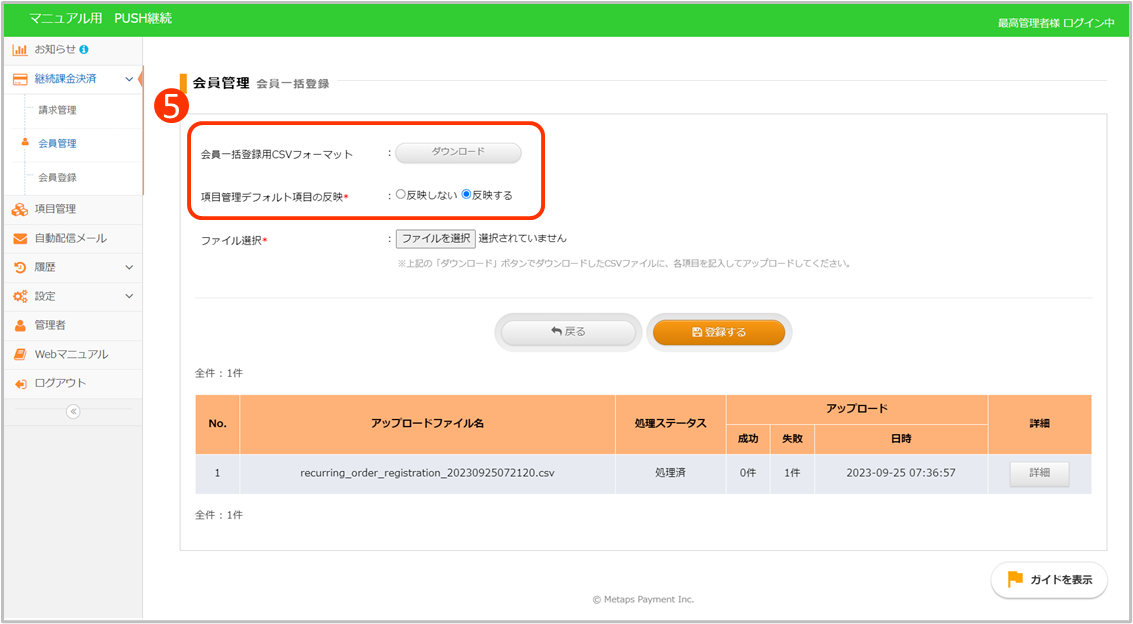Click the ダウンロード CSV format button

point(458,152)
